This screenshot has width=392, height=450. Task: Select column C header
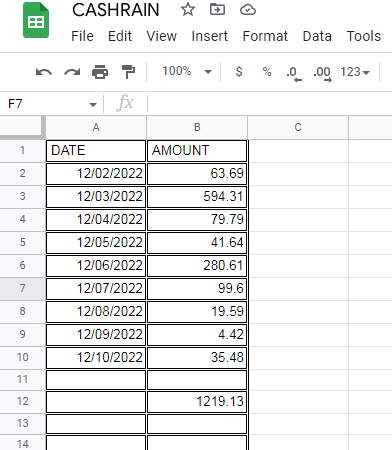point(298,127)
